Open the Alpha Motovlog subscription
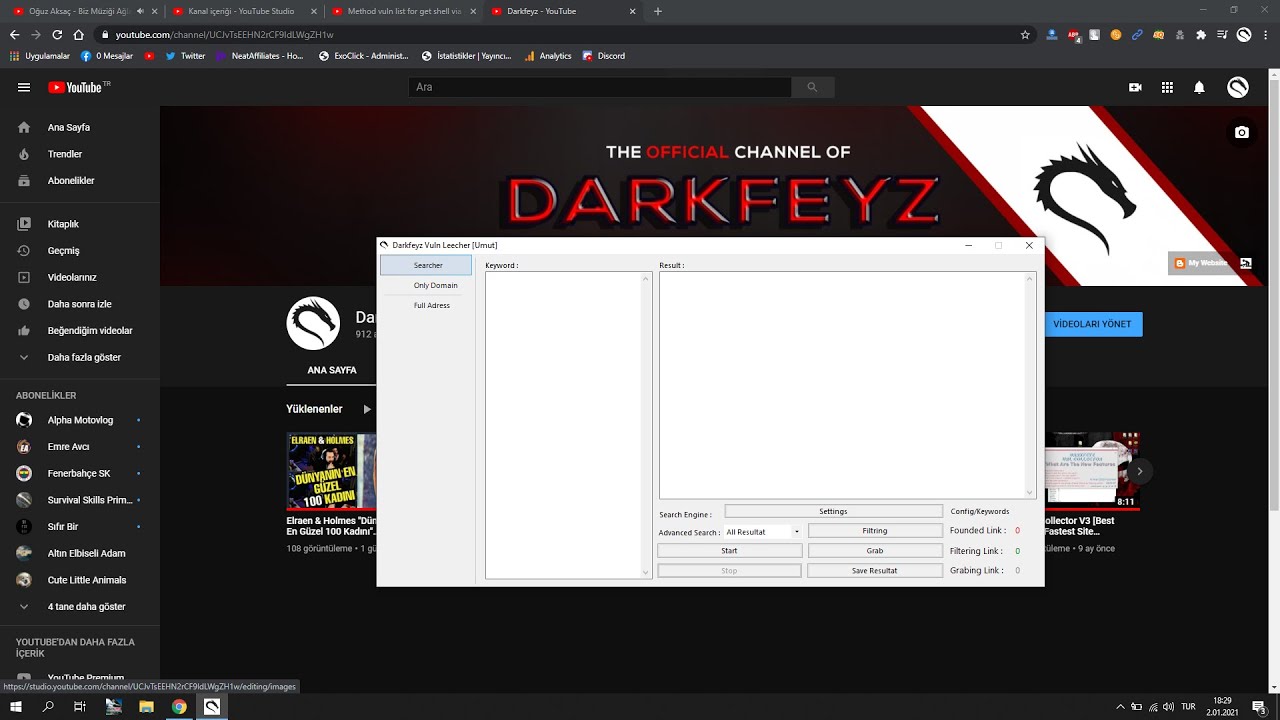 [80, 420]
